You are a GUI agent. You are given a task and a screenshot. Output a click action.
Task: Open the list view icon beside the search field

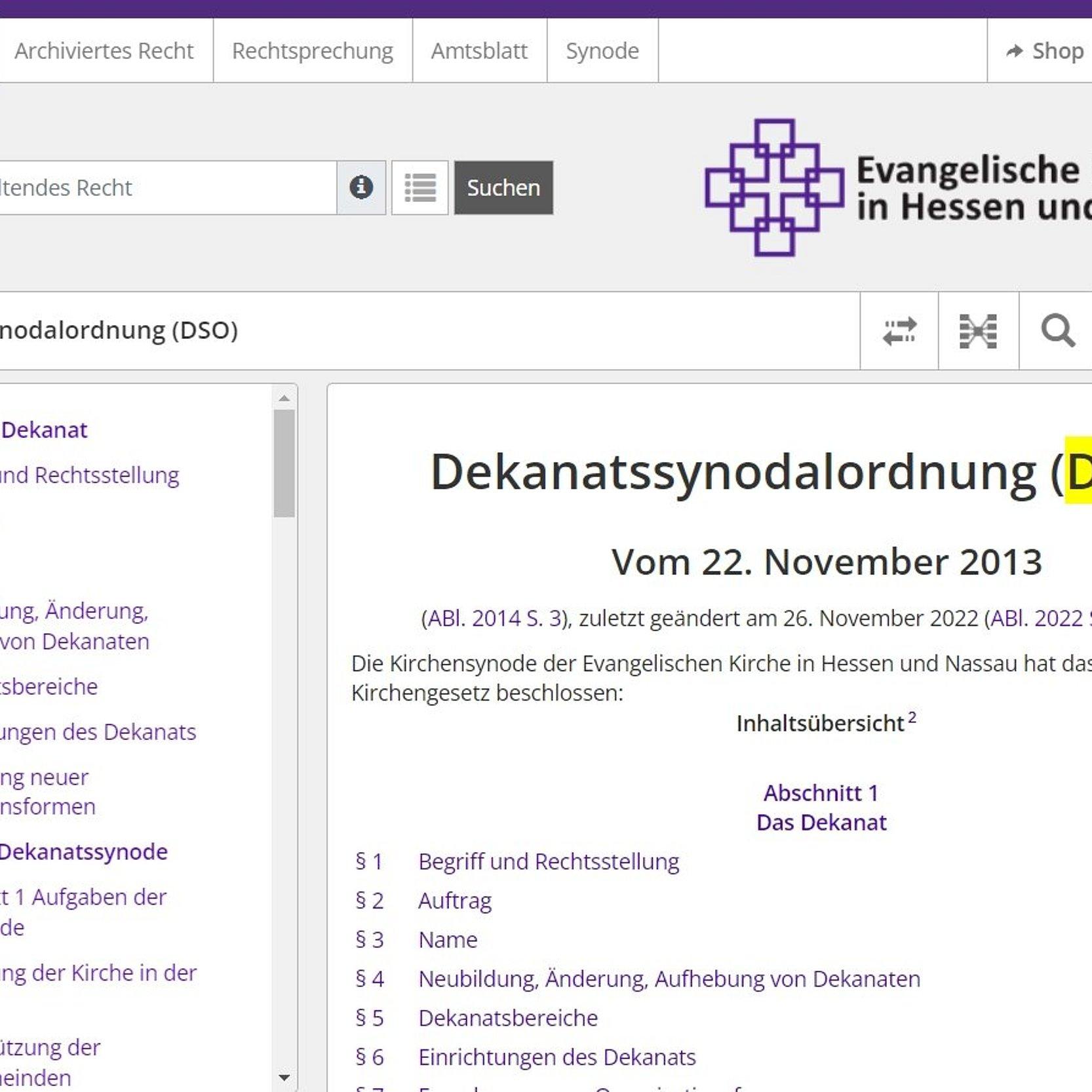click(x=420, y=187)
